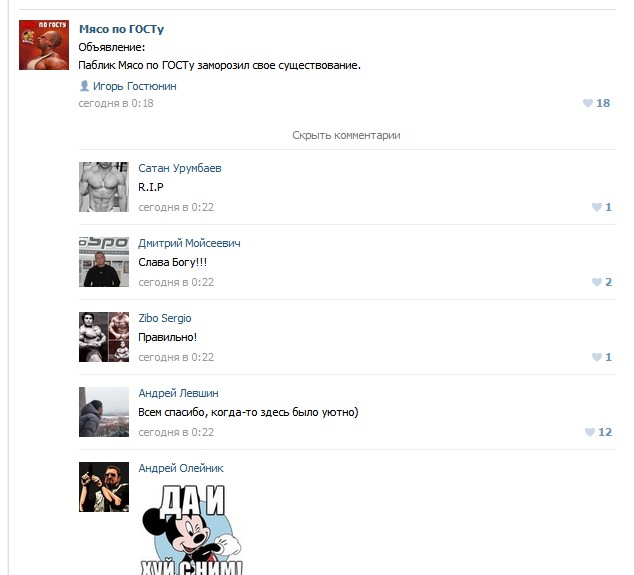The image size is (634, 575).
Task: Like Сатан Урумбаев's R.I.P comment
Action: coord(602,207)
